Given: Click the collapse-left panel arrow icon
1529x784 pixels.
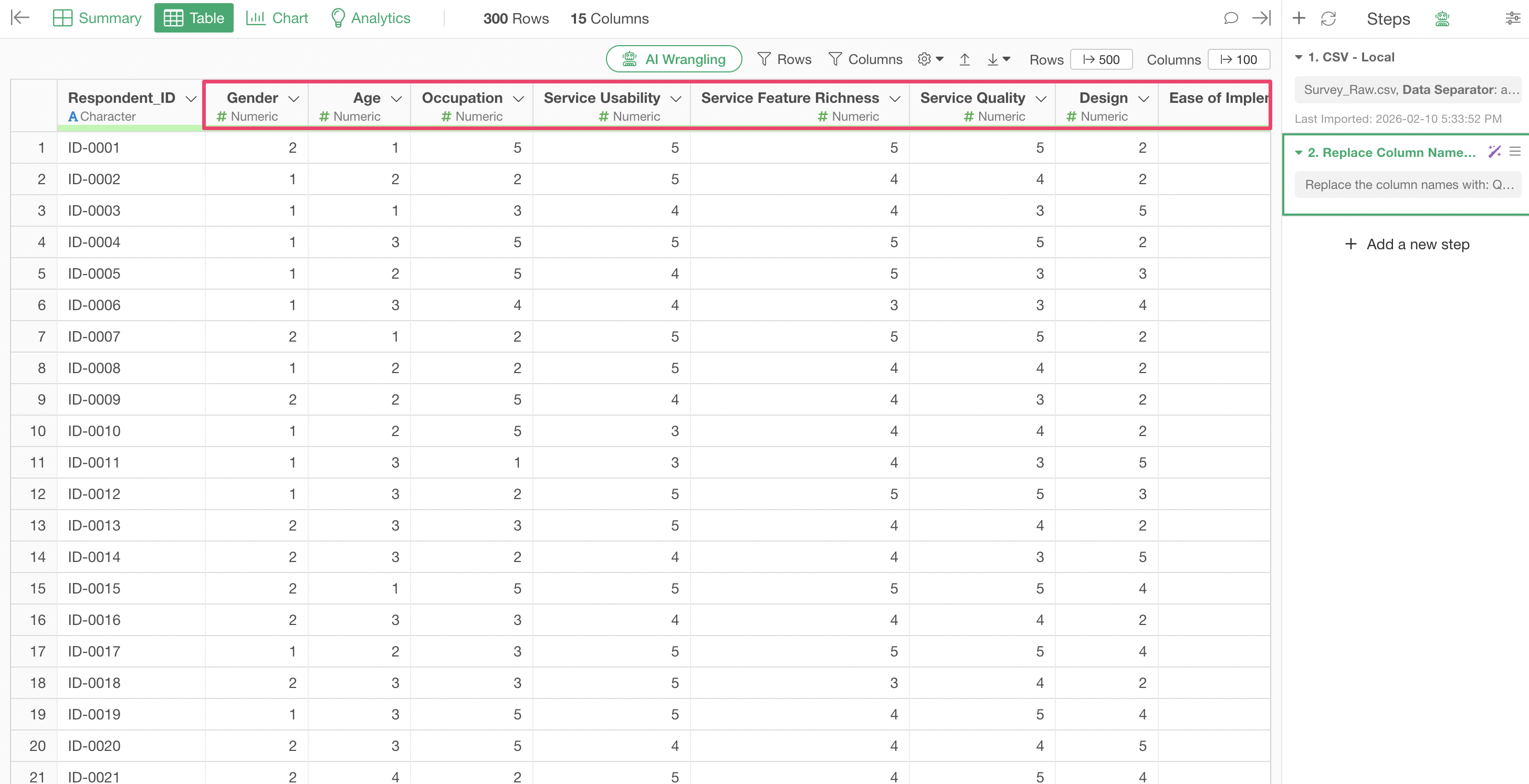Looking at the screenshot, I should 20,18.
